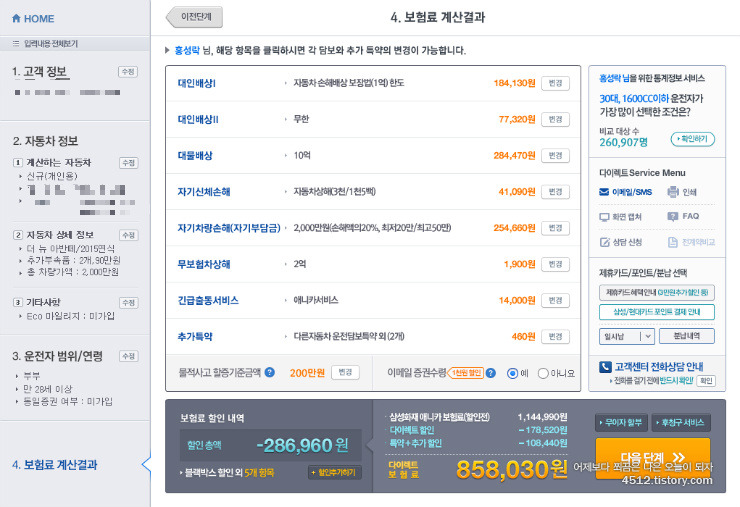
Task: Click 변경 next to 200만원
Action: (x=345, y=372)
